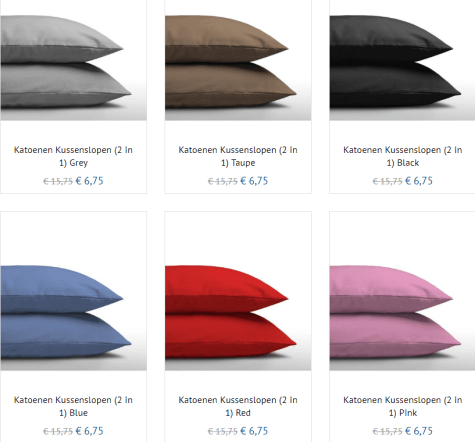Click the Katoenen Kussenslopen Red title link
The image size is (475, 442).
point(238,406)
